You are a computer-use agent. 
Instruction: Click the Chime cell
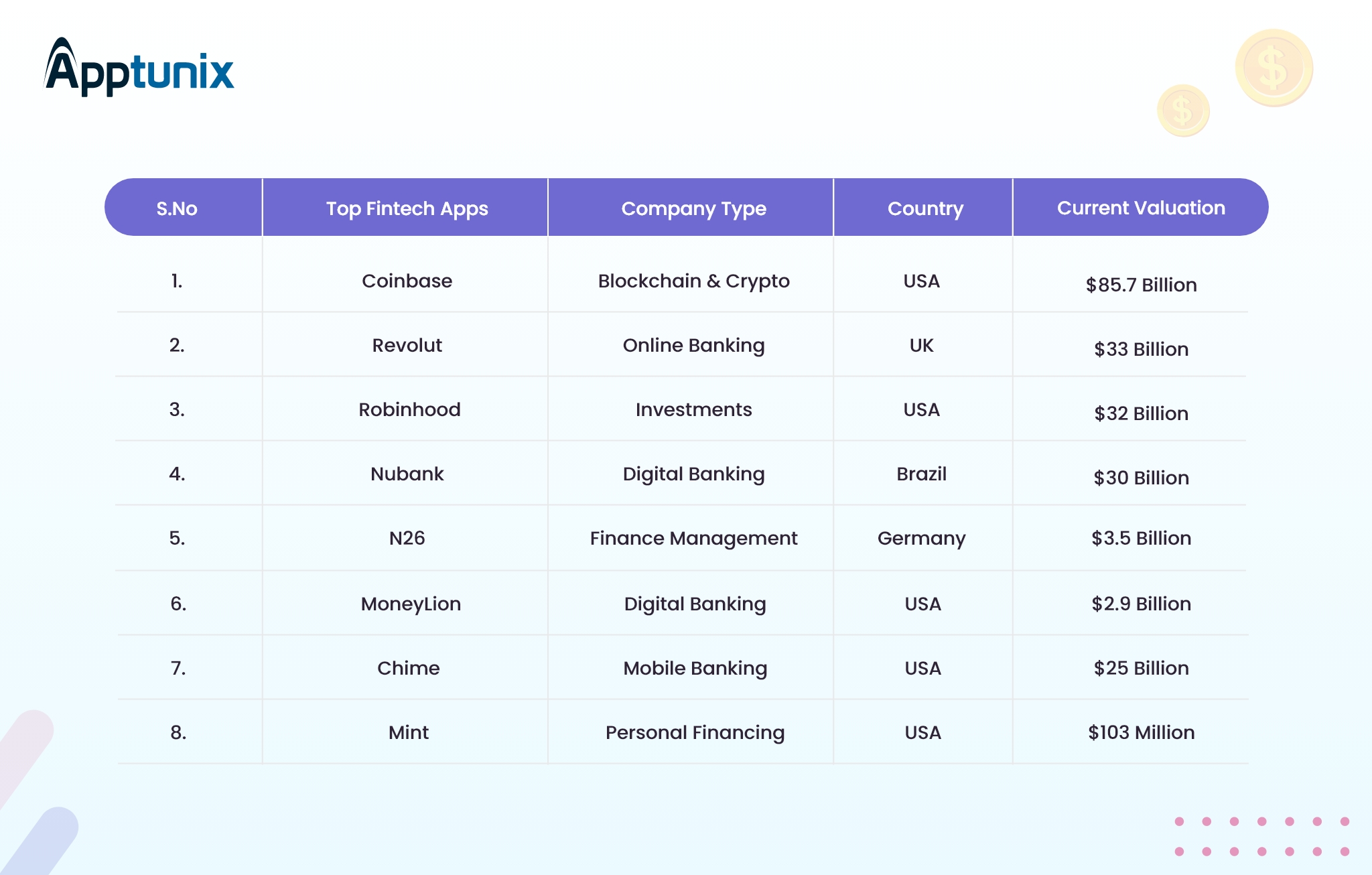click(408, 668)
